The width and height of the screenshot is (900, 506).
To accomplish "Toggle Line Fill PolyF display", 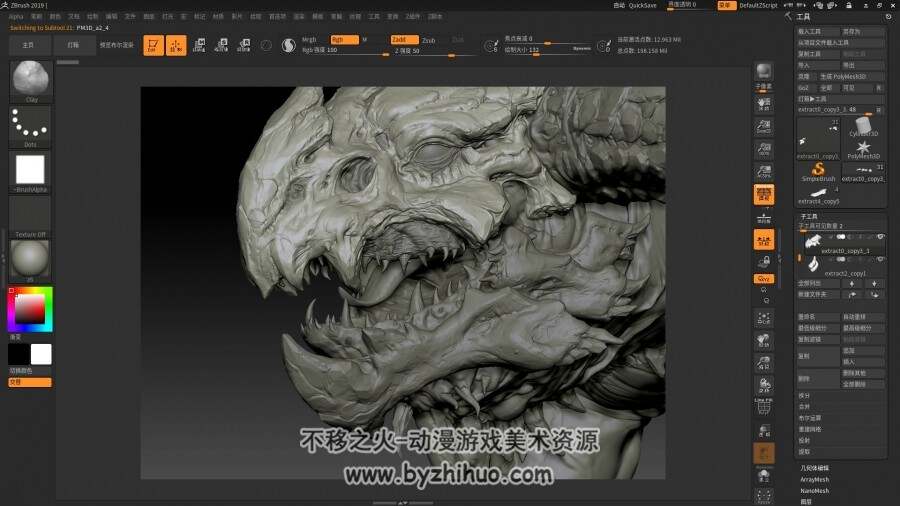I will pos(764,406).
